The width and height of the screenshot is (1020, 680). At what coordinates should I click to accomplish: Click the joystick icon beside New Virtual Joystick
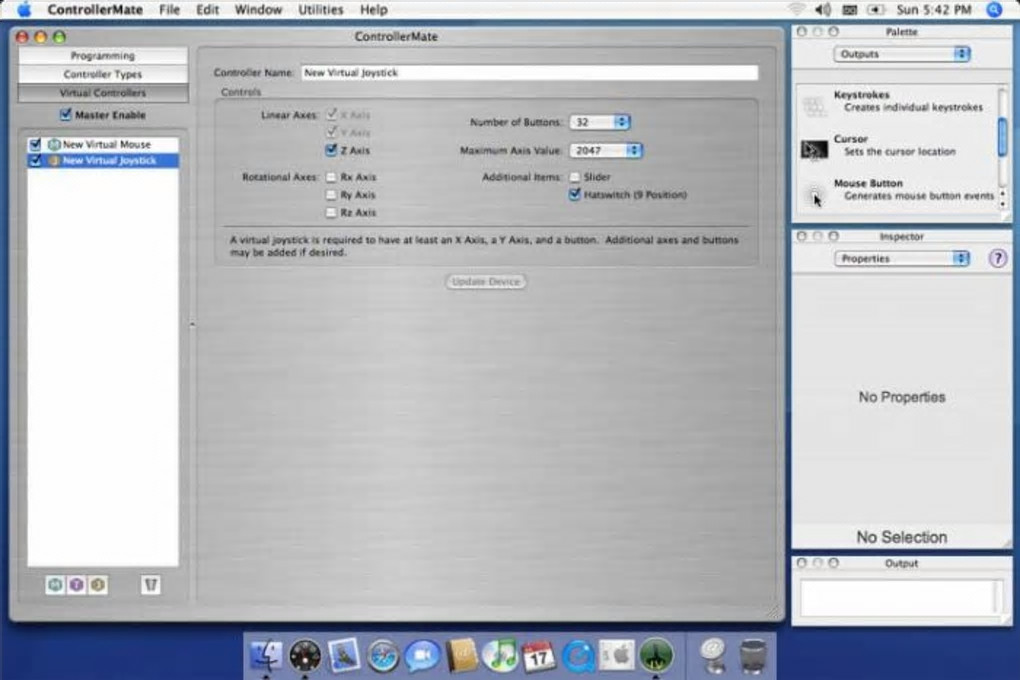click(x=54, y=161)
